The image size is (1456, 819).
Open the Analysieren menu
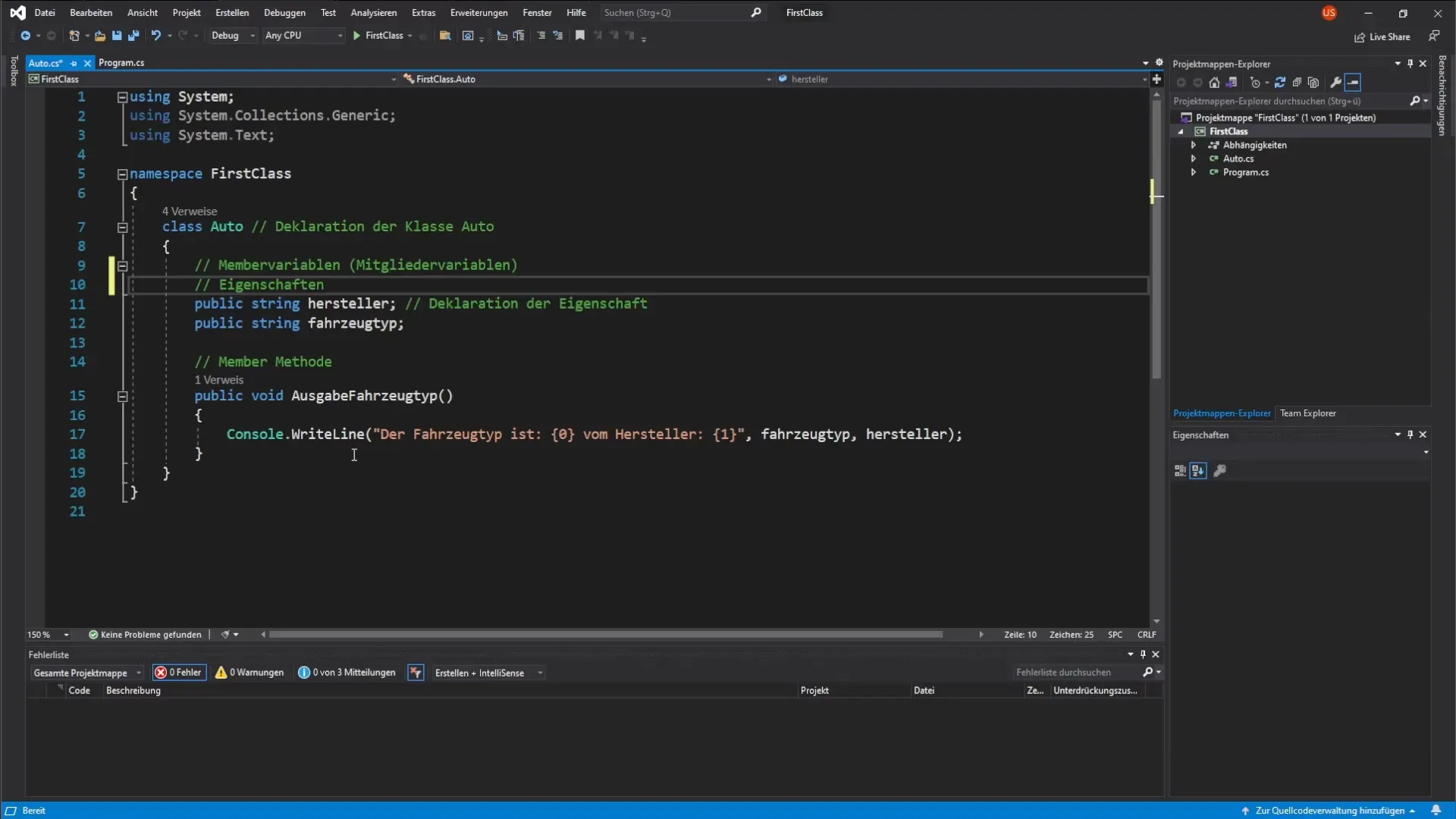pos(373,13)
